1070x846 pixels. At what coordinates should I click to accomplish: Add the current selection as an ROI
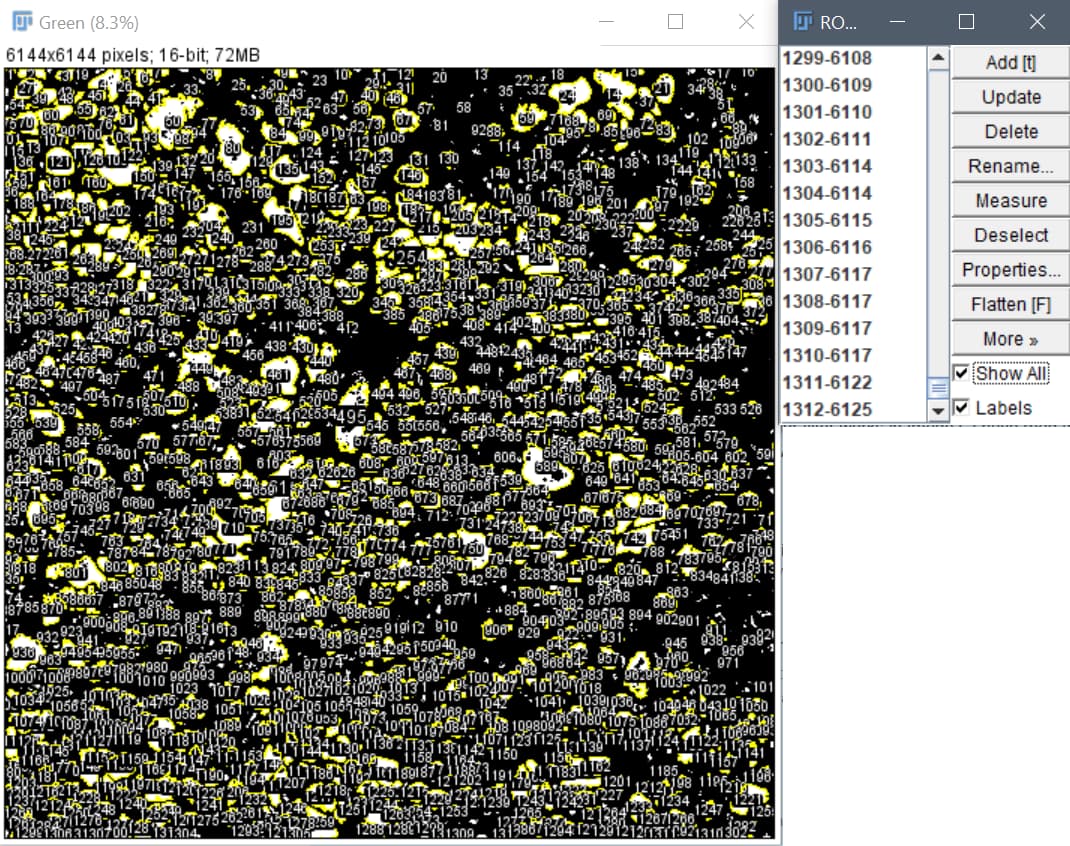(x=1009, y=62)
